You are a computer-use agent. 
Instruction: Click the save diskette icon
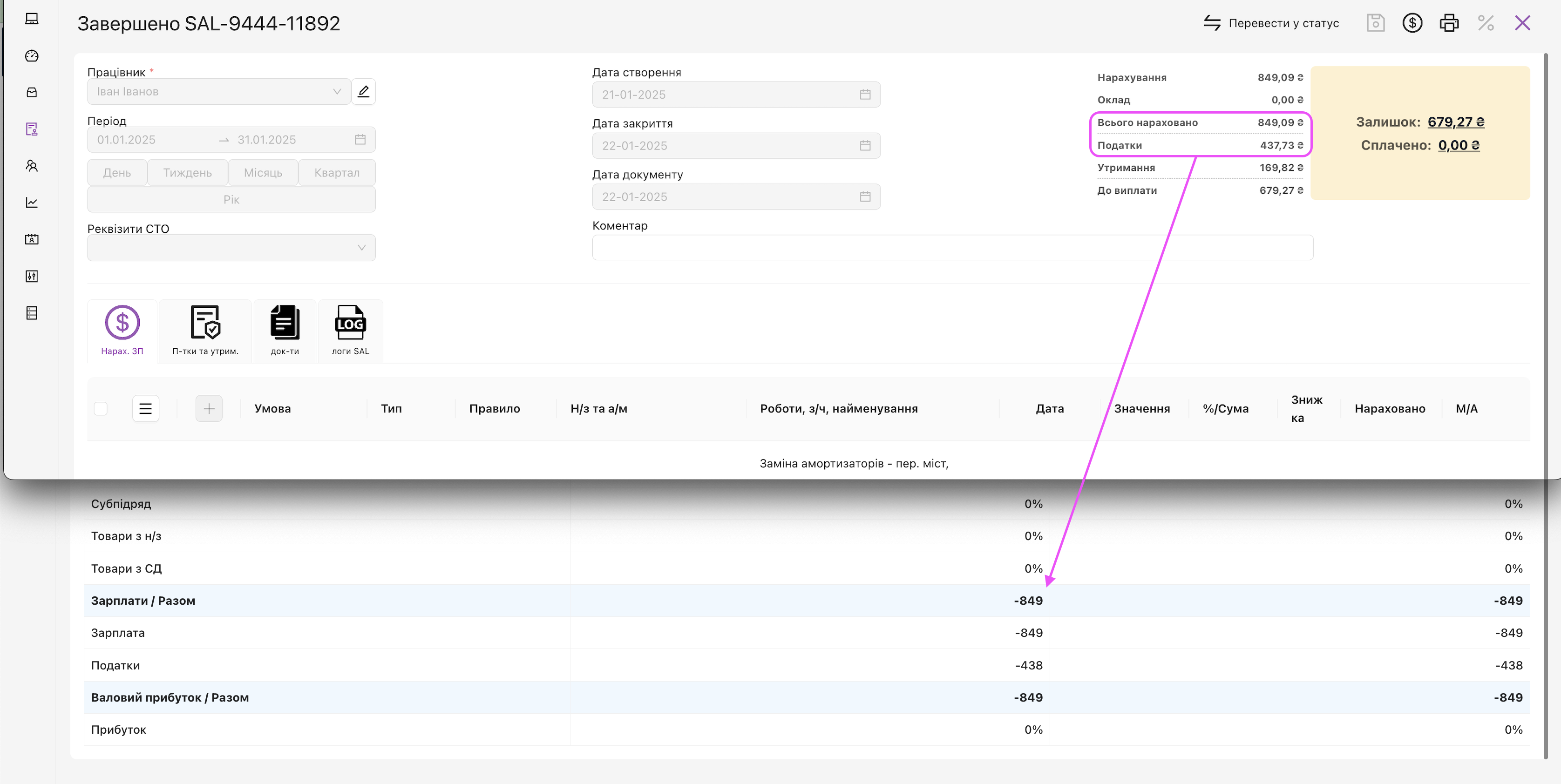pyautogui.click(x=1376, y=23)
